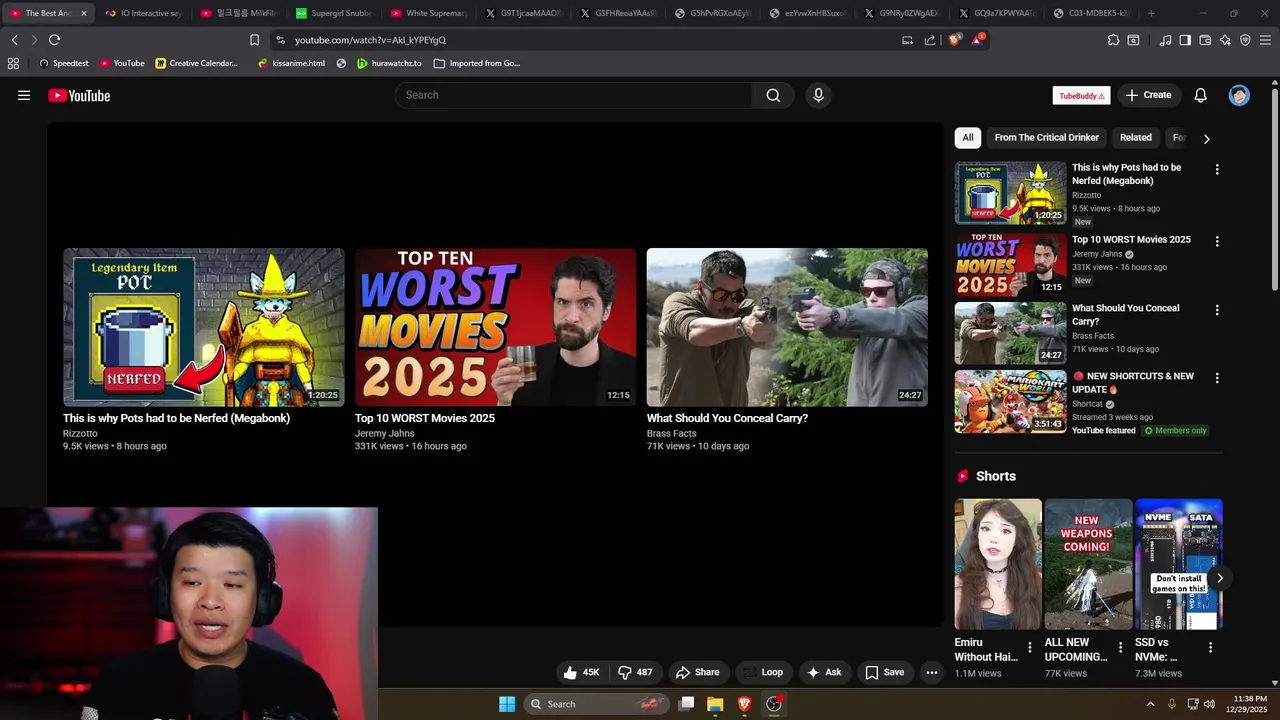This screenshot has height=720, width=1280.
Task: Open the Leo AI sparkle icon in toolbar
Action: coord(1225,40)
